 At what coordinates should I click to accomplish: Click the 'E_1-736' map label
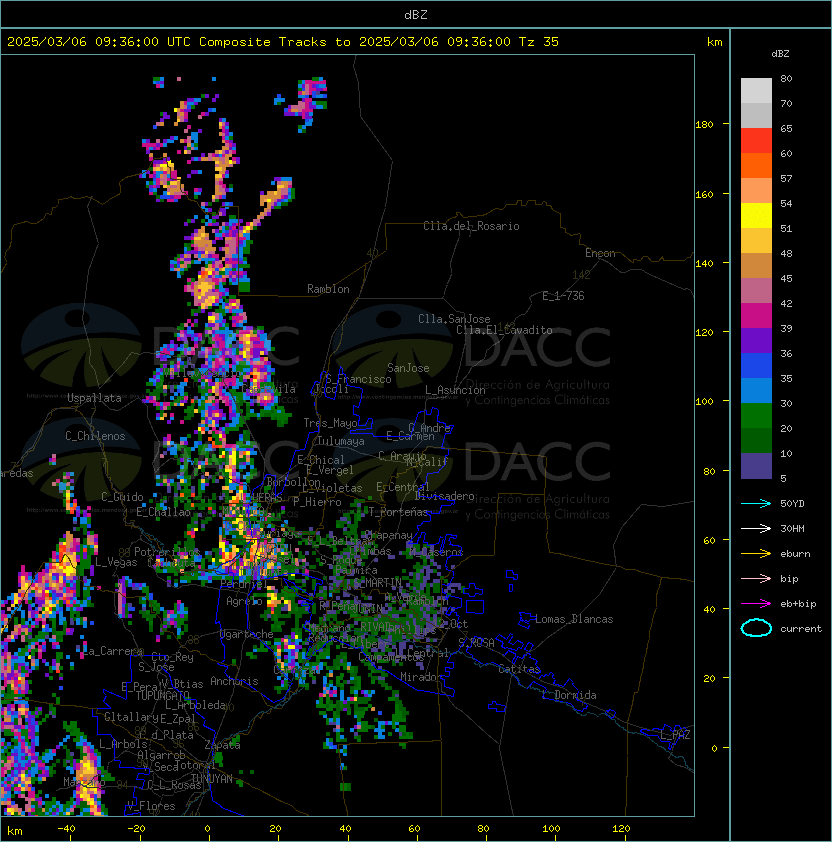[x=563, y=296]
